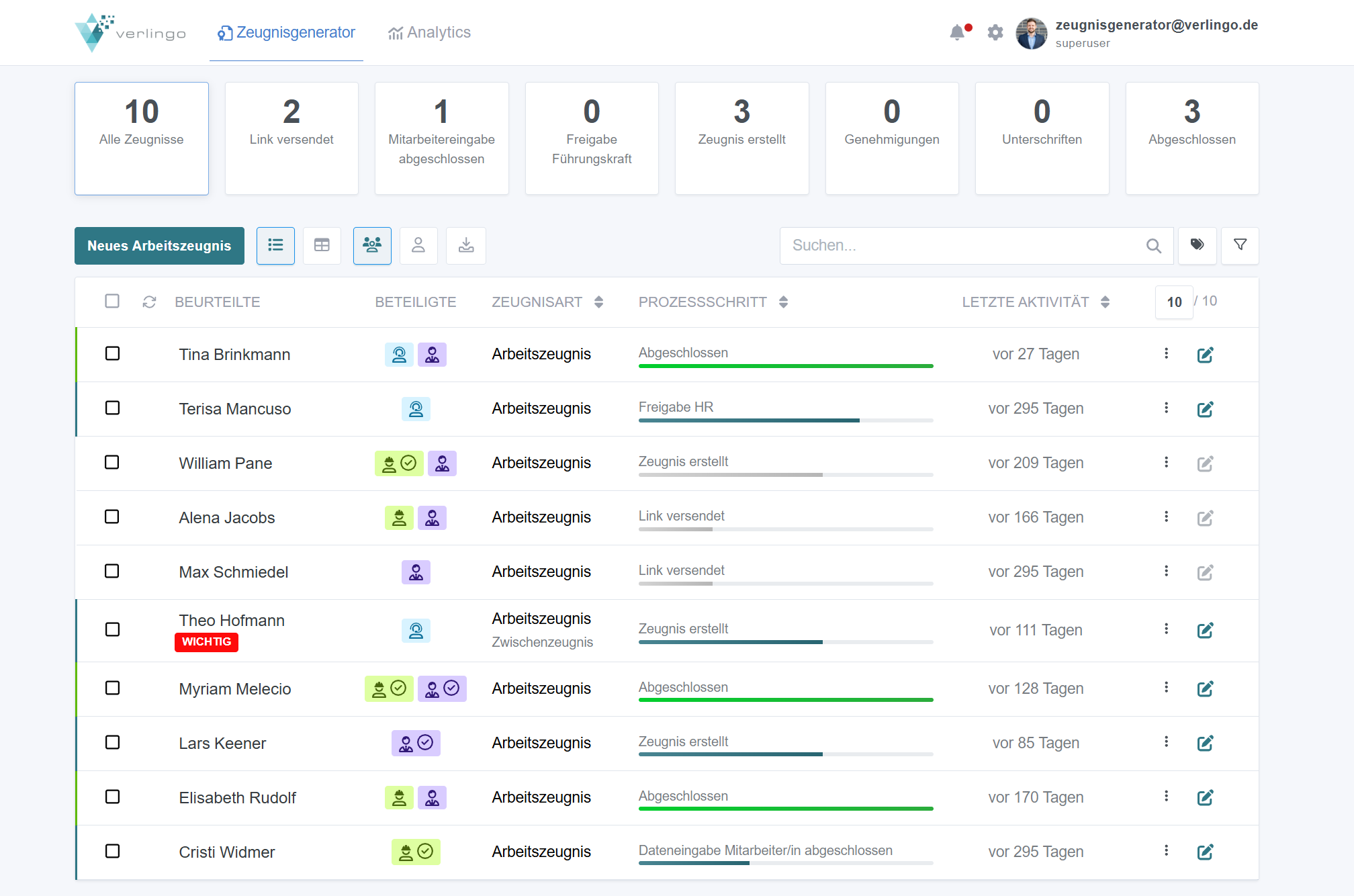Select the William Pane row checkbox

[112, 463]
